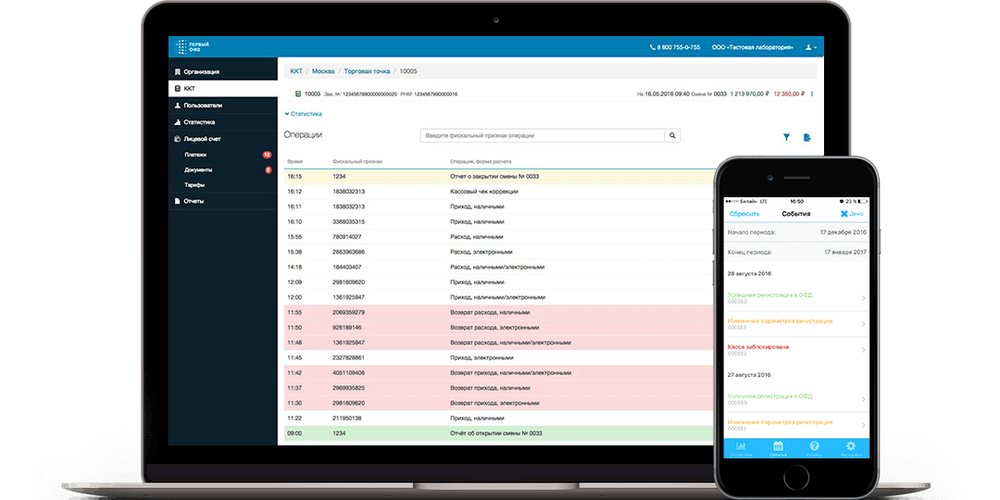Click the filter funnel icon above operations
1000x500 pixels.
[786, 137]
